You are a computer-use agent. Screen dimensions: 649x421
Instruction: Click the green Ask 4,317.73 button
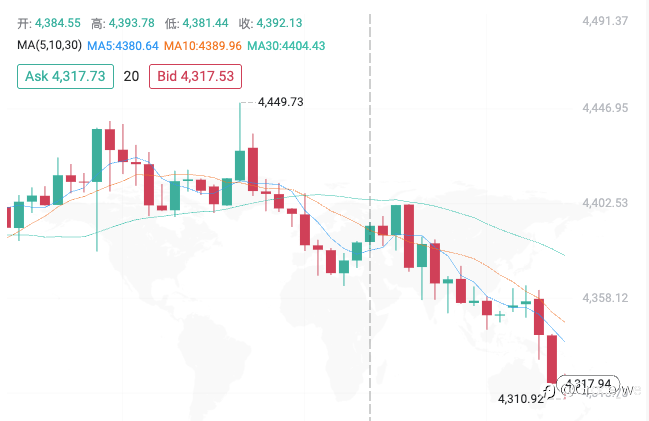coord(65,76)
